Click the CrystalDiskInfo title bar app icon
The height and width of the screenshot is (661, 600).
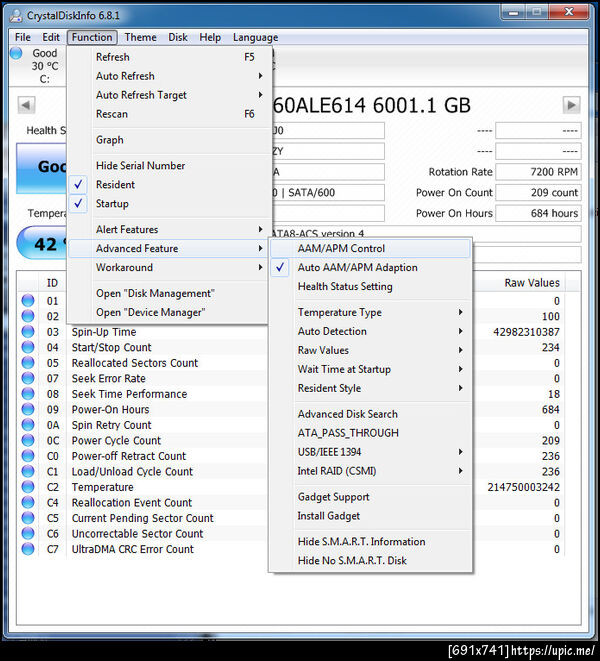pyautogui.click(x=16, y=16)
